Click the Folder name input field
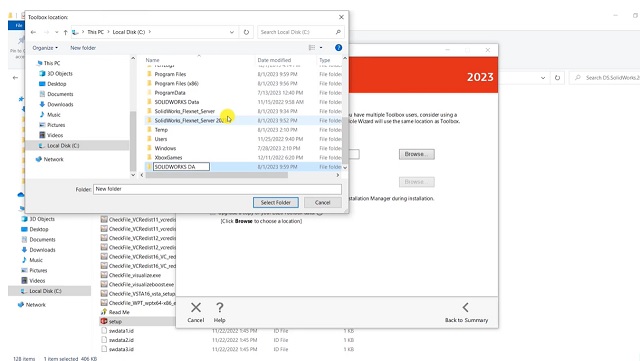Viewport: 640px width, 361px height. pos(217,189)
